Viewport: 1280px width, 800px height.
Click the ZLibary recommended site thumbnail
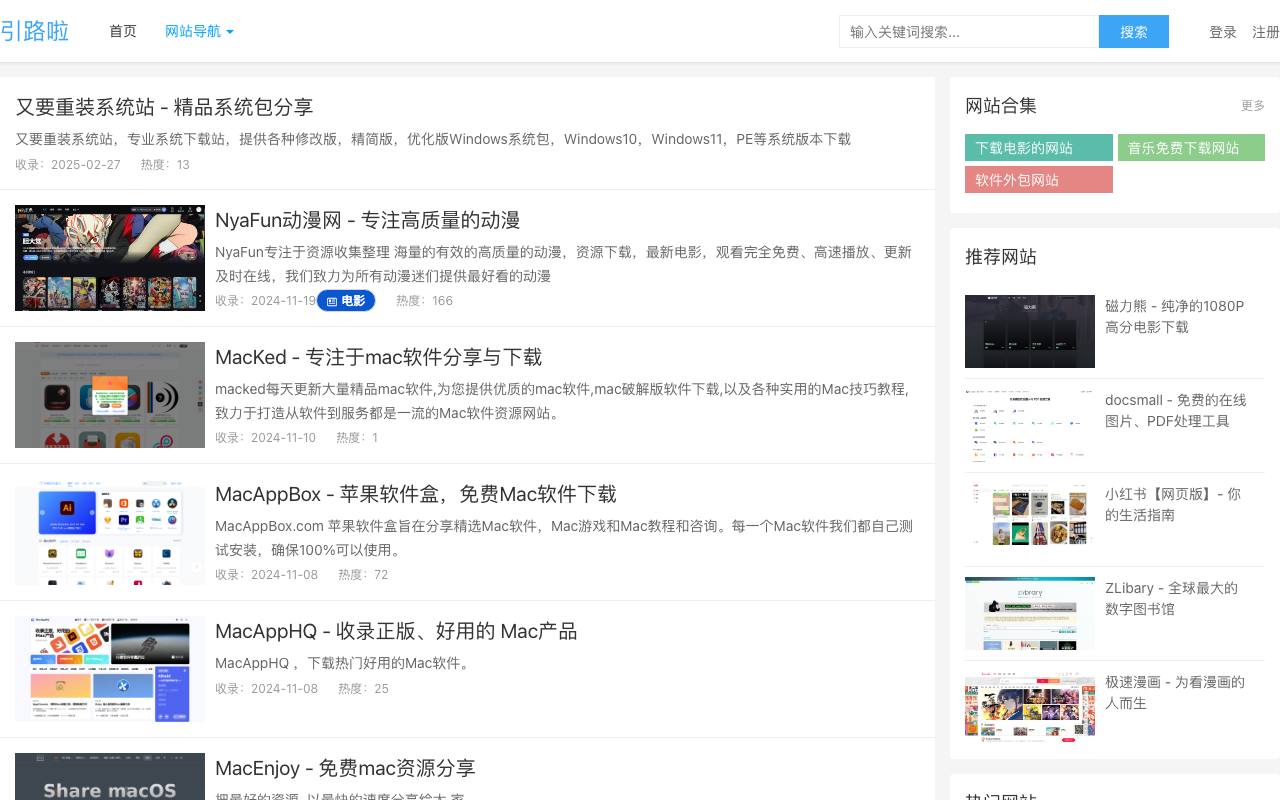(x=1030, y=613)
